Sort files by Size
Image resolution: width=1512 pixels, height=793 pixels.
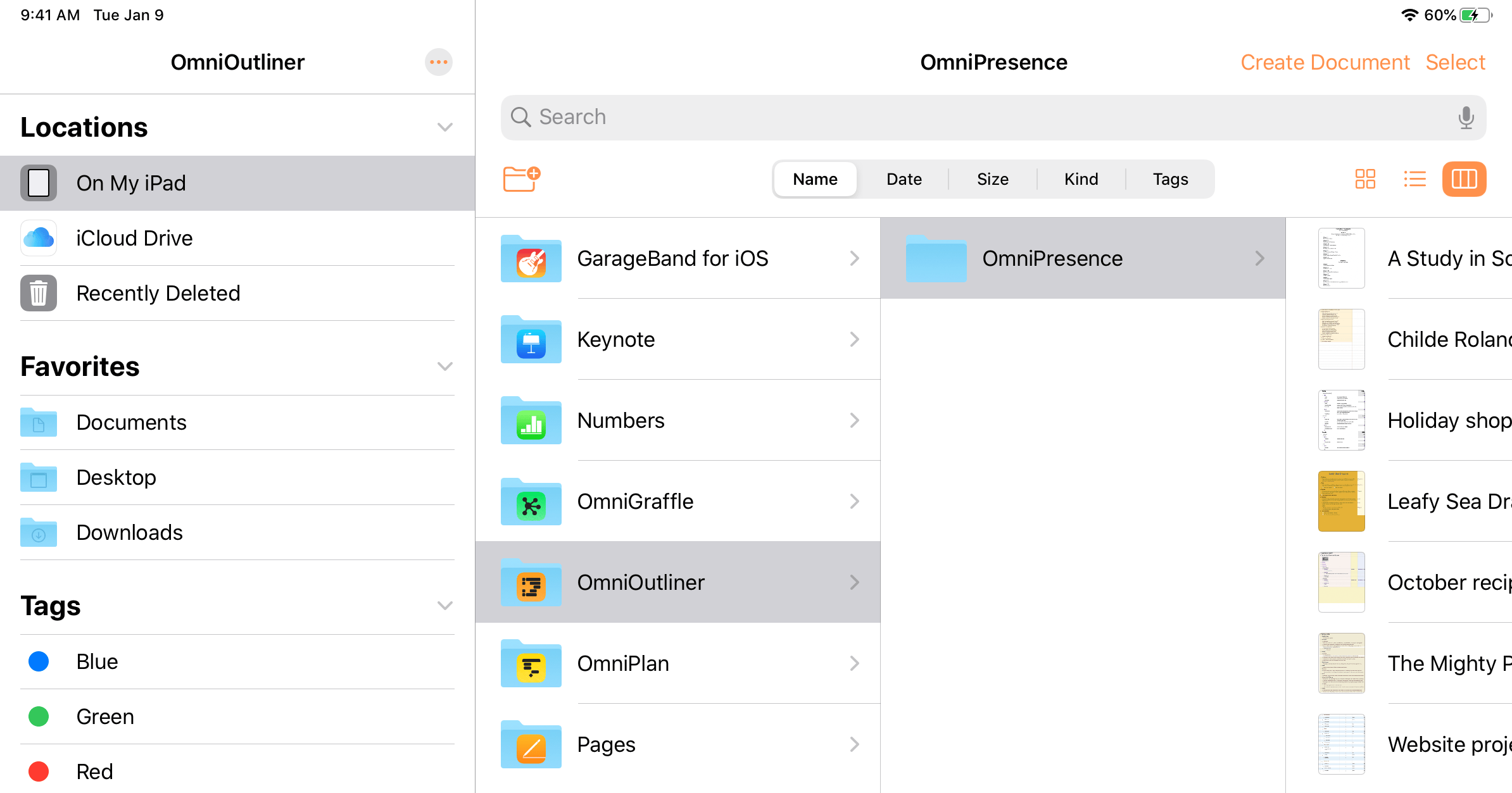pyautogui.click(x=992, y=179)
